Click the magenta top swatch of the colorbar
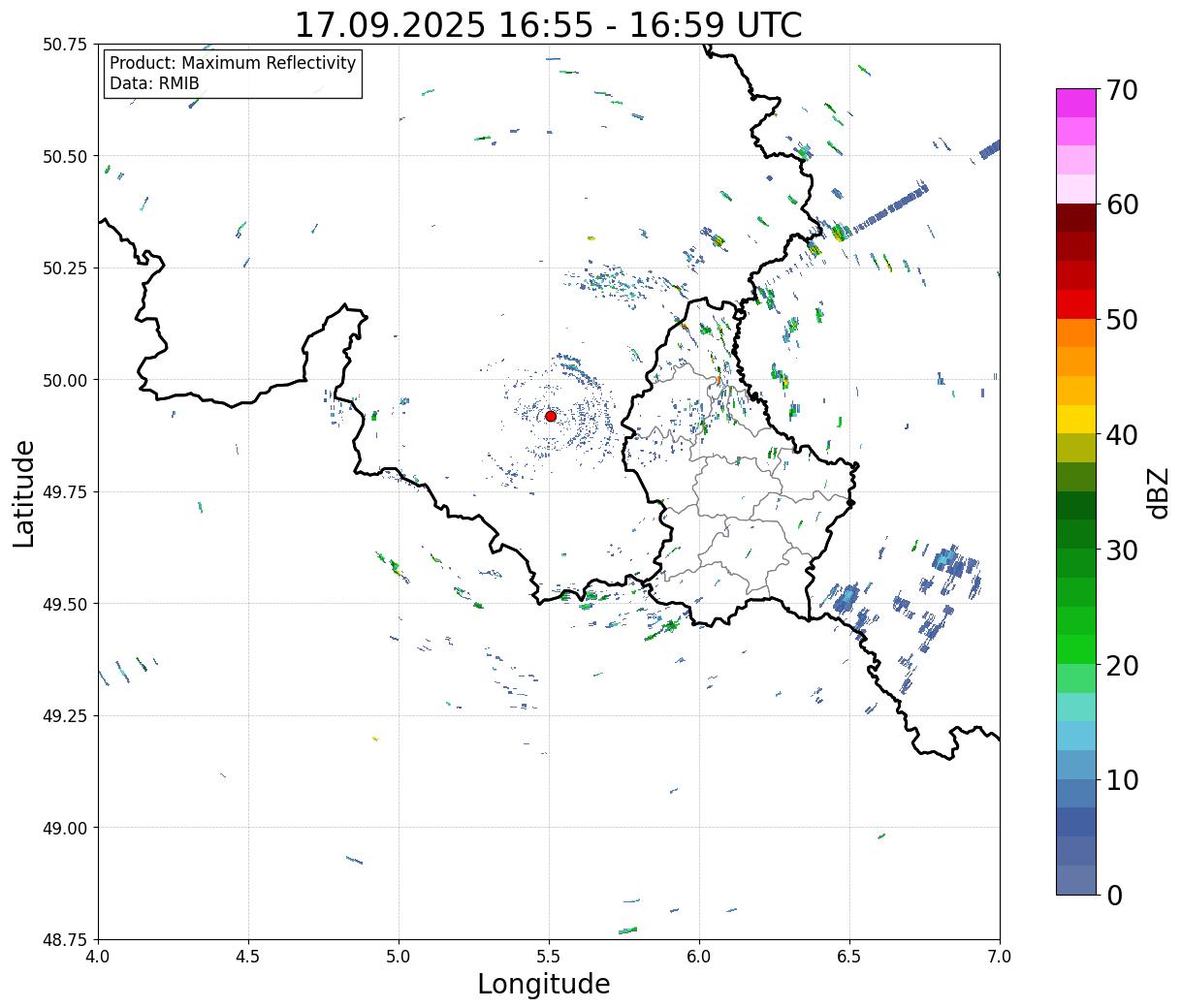The width and height of the screenshot is (1182, 1008). click(x=1076, y=103)
